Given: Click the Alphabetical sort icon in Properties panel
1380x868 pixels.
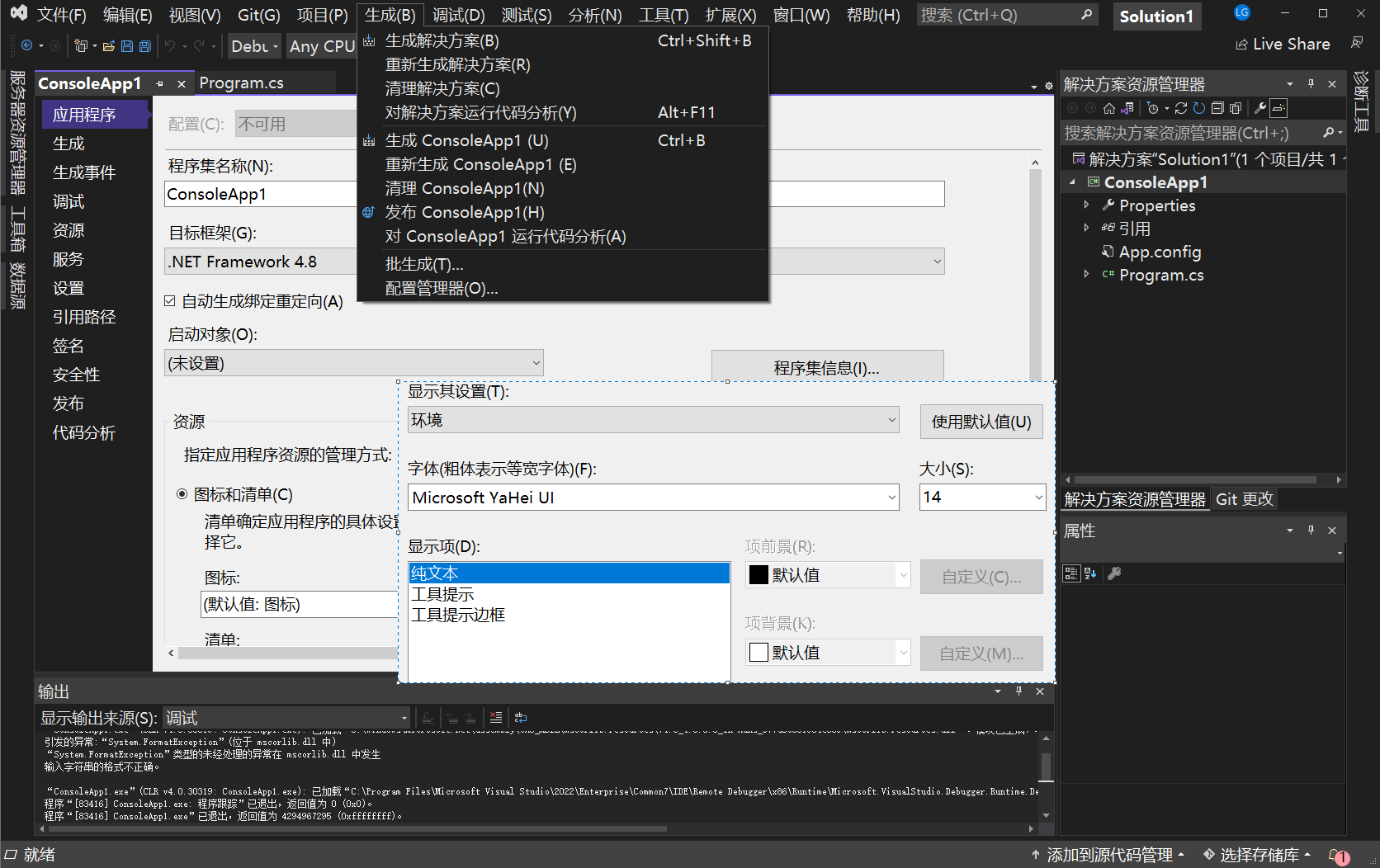Looking at the screenshot, I should [x=1090, y=573].
